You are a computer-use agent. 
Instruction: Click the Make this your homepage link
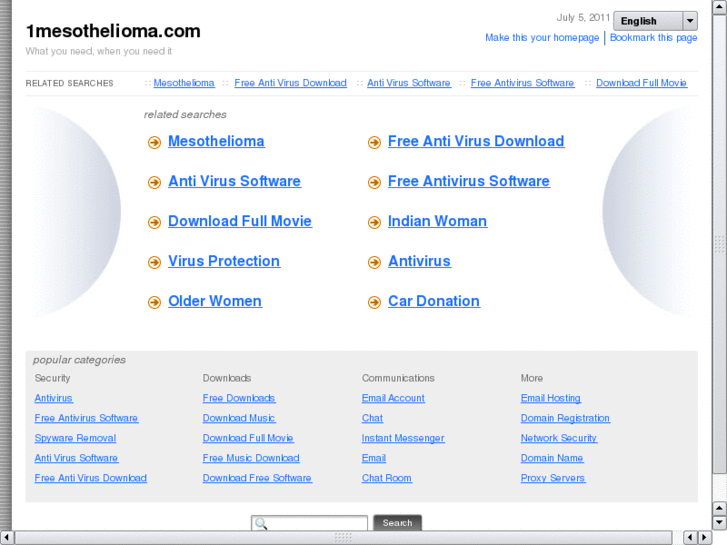(x=542, y=38)
